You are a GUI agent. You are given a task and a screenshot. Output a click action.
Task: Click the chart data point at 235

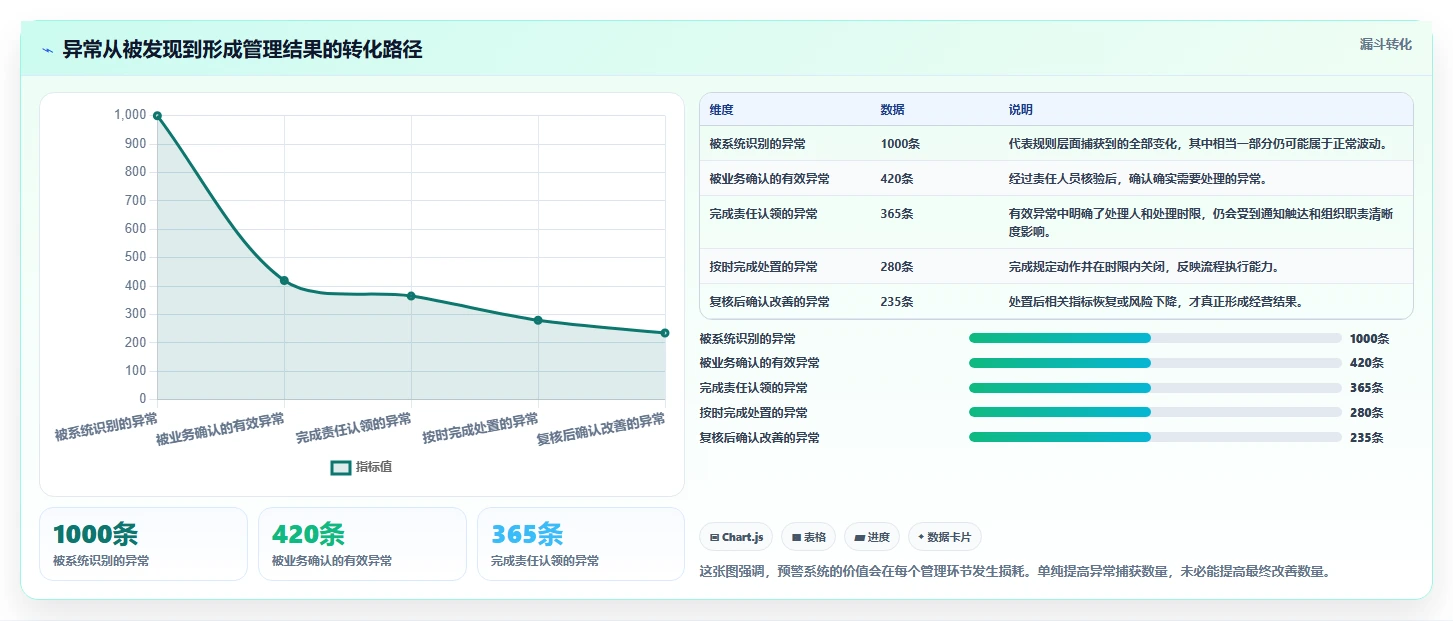pyautogui.click(x=665, y=333)
